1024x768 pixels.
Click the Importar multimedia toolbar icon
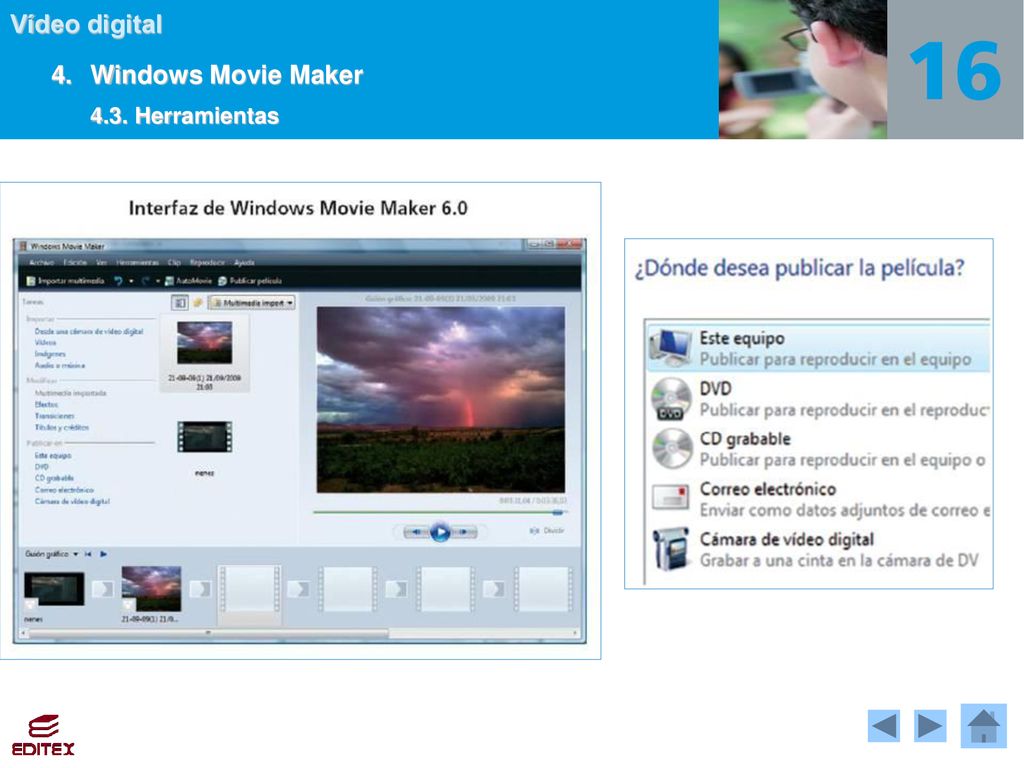tap(31, 281)
